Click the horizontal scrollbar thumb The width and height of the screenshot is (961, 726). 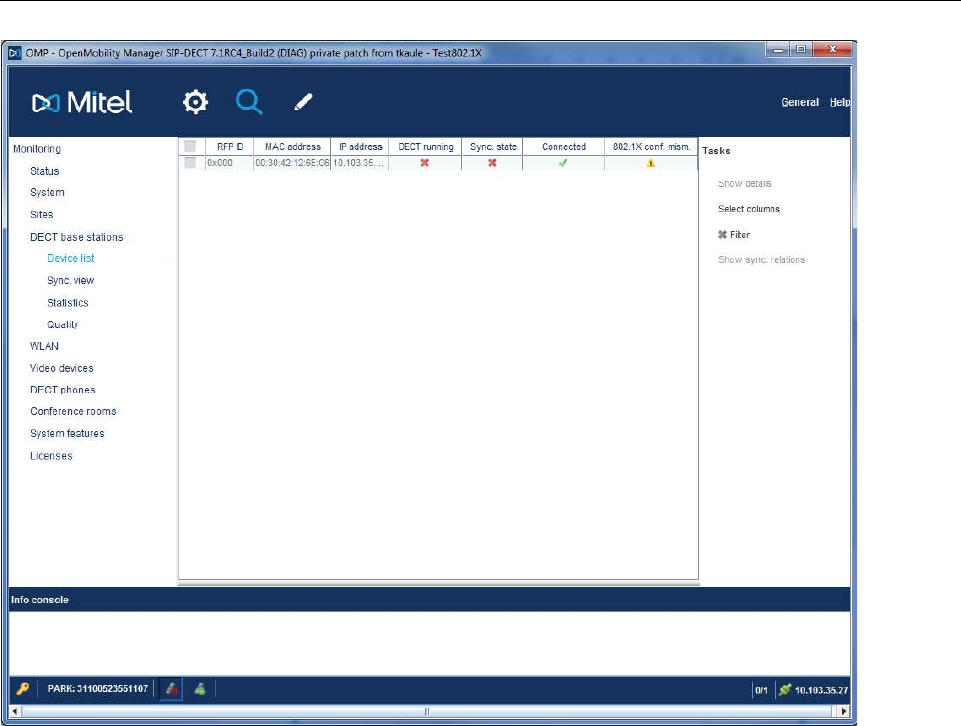(x=427, y=711)
